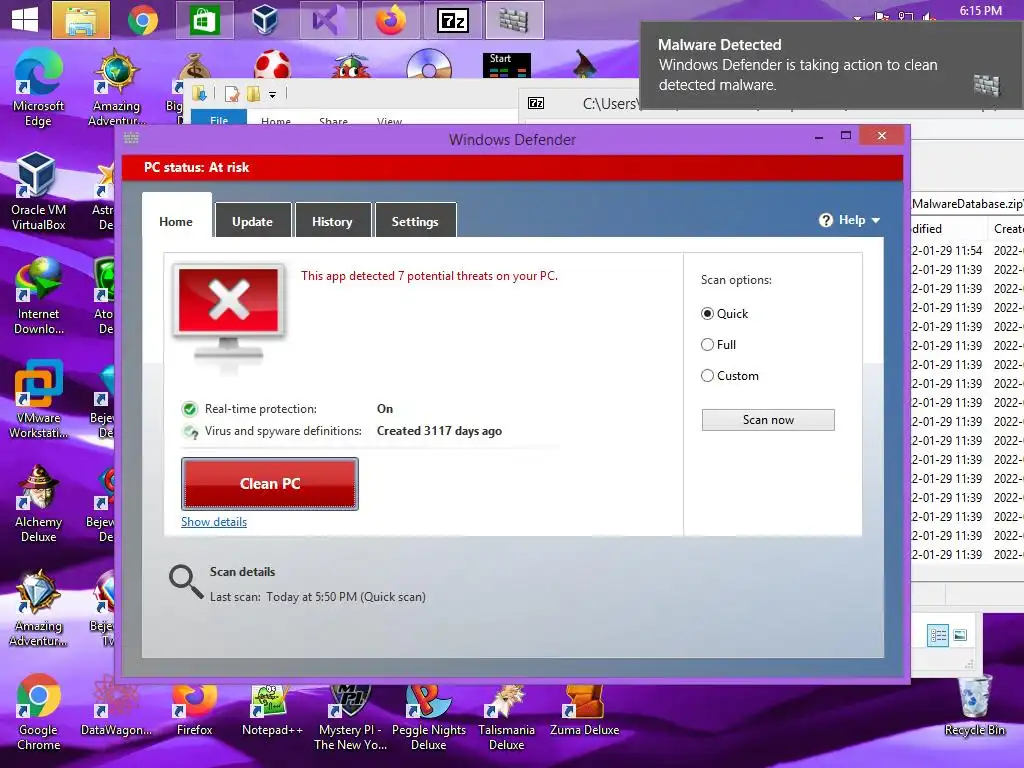The height and width of the screenshot is (768, 1024).
Task: Click the Create column header in 7-Zip
Action: (x=1007, y=229)
